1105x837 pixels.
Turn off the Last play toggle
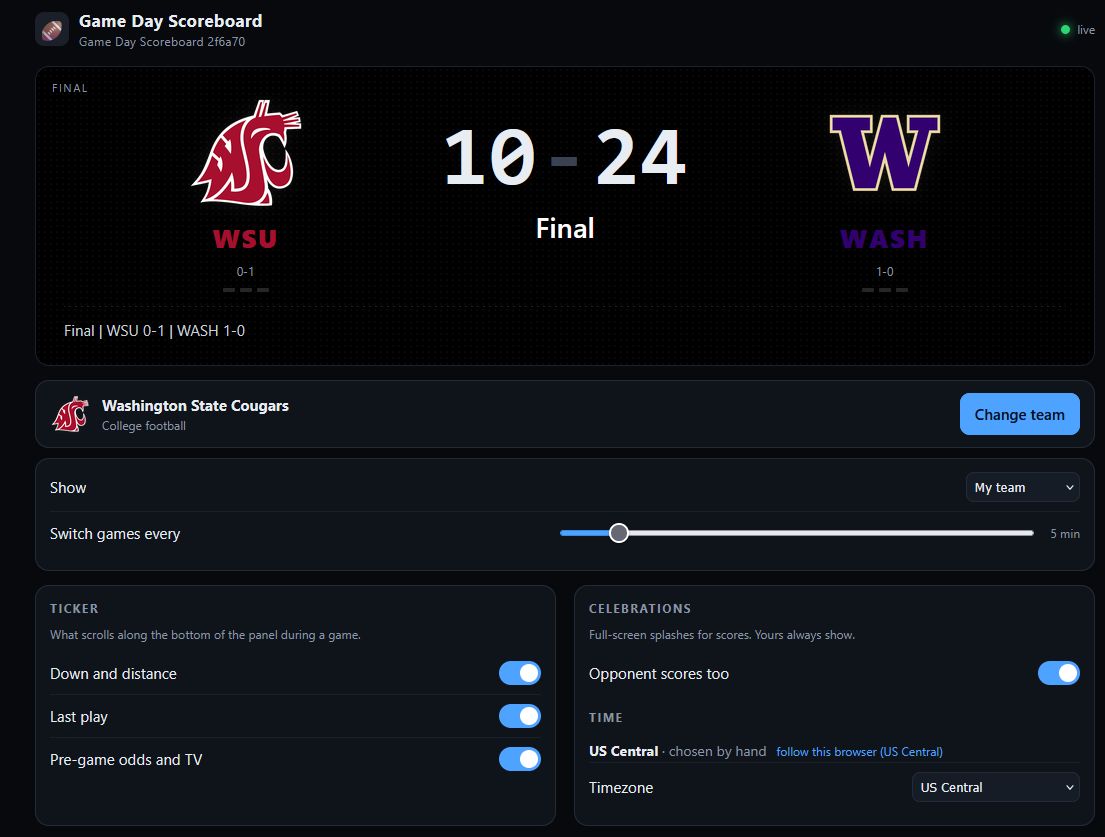[x=520, y=716]
